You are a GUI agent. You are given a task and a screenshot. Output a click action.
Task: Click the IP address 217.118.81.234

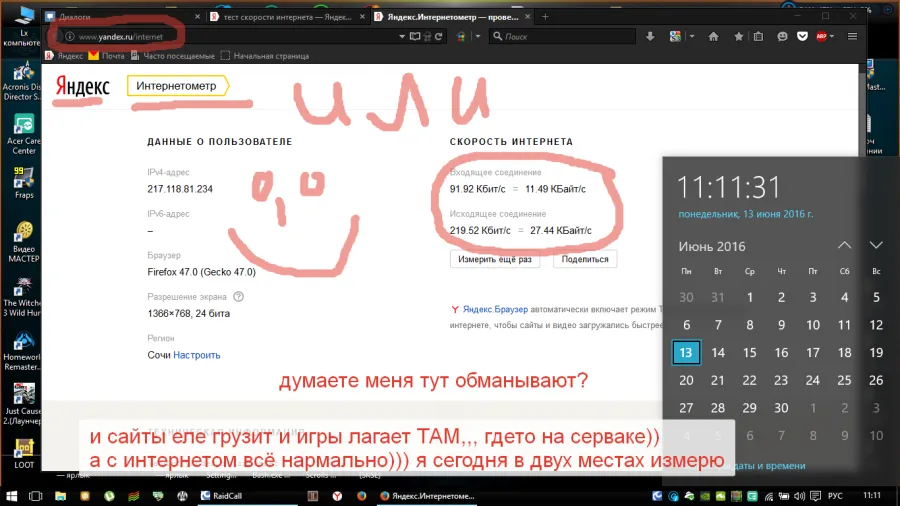coord(180,189)
